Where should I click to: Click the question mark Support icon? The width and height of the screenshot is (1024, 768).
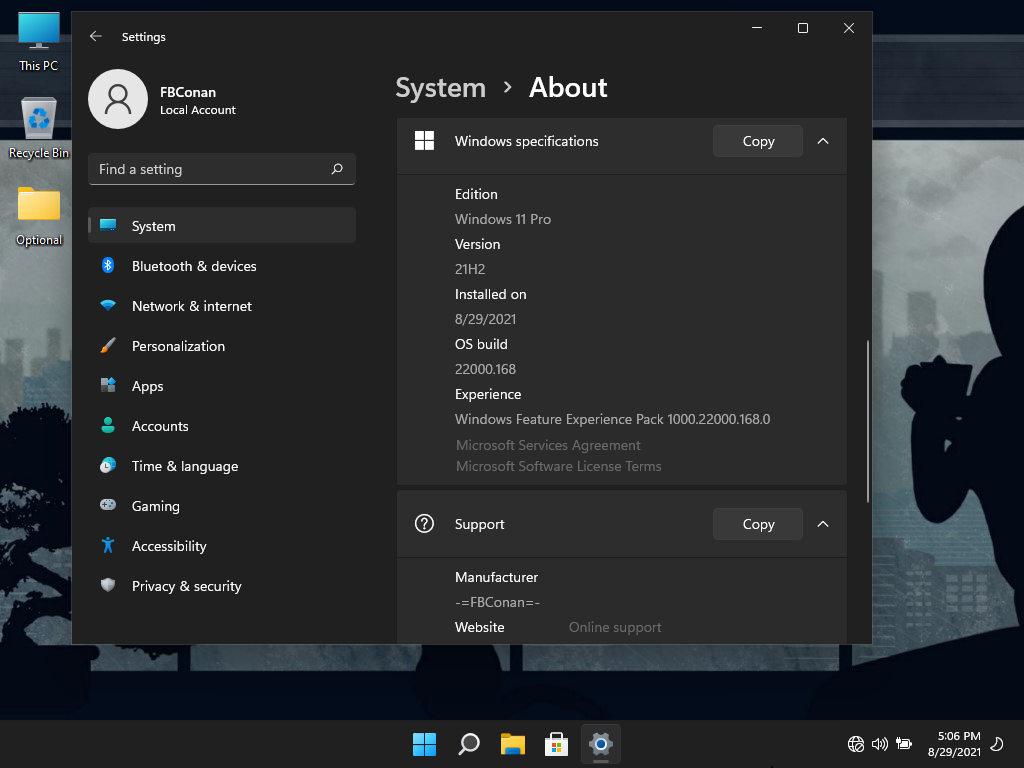pyautogui.click(x=424, y=524)
